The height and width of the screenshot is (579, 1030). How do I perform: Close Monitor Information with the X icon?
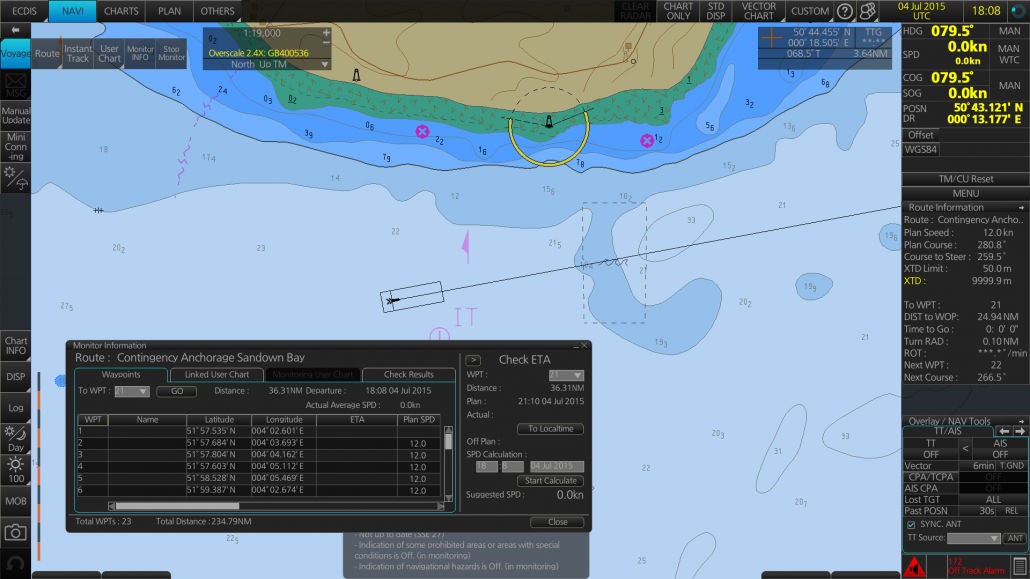point(584,346)
